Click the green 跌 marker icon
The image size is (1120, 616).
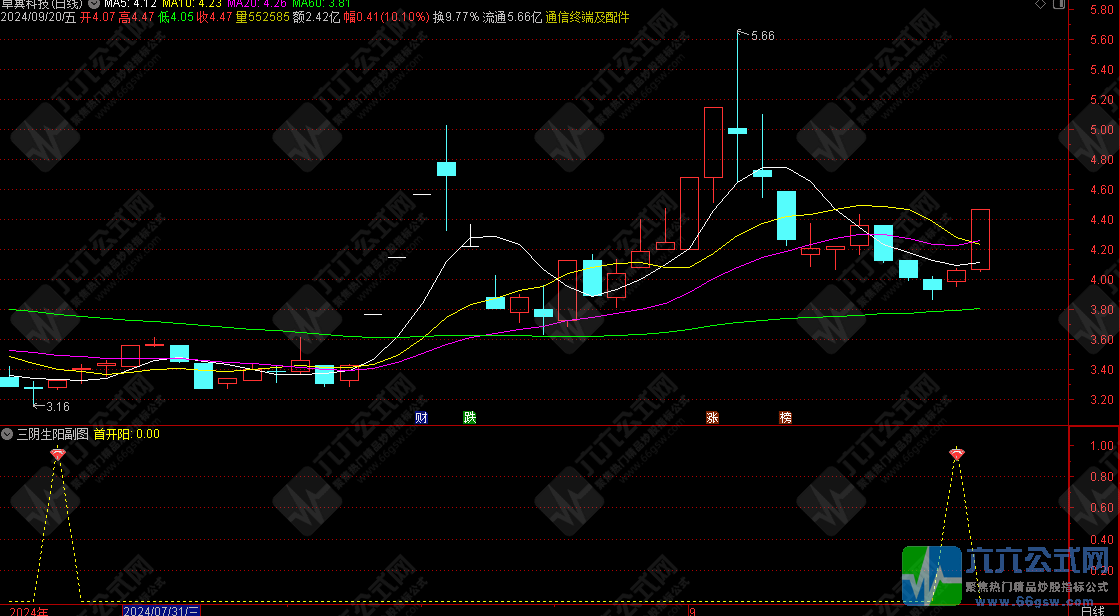(x=469, y=417)
